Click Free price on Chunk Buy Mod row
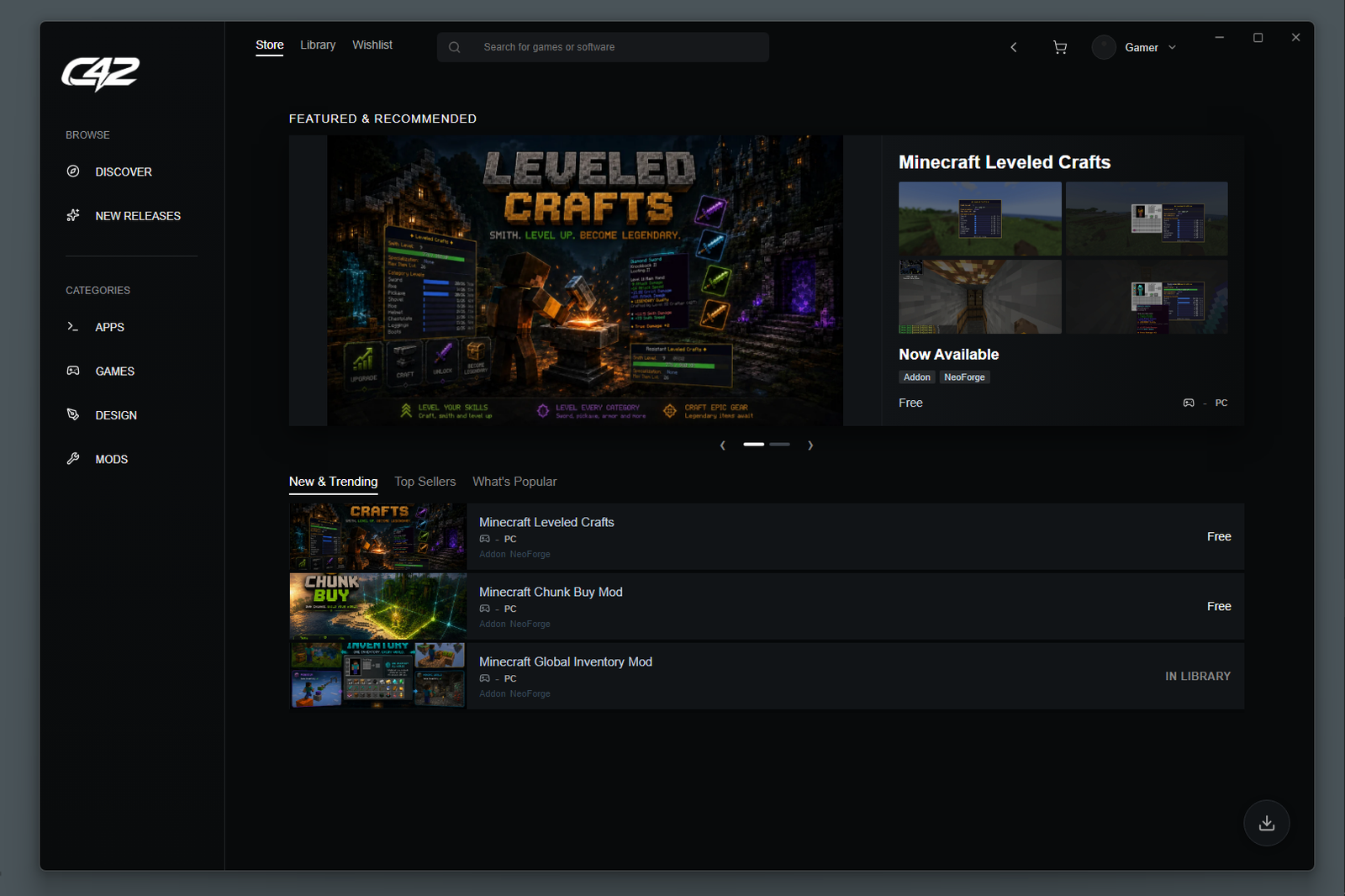Viewport: 1345px width, 896px height. [x=1219, y=606]
